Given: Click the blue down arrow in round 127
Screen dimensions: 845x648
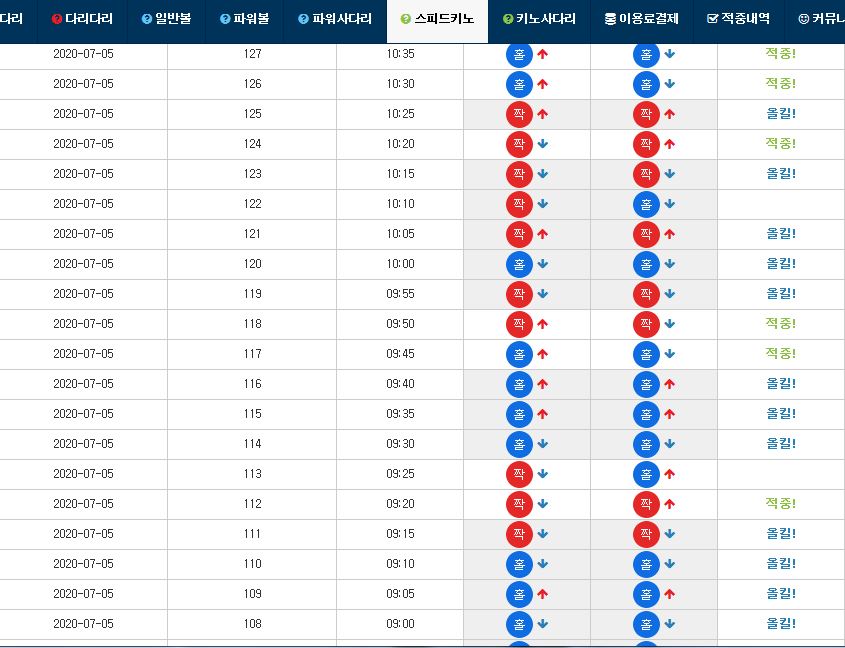Looking at the screenshot, I should (669, 54).
